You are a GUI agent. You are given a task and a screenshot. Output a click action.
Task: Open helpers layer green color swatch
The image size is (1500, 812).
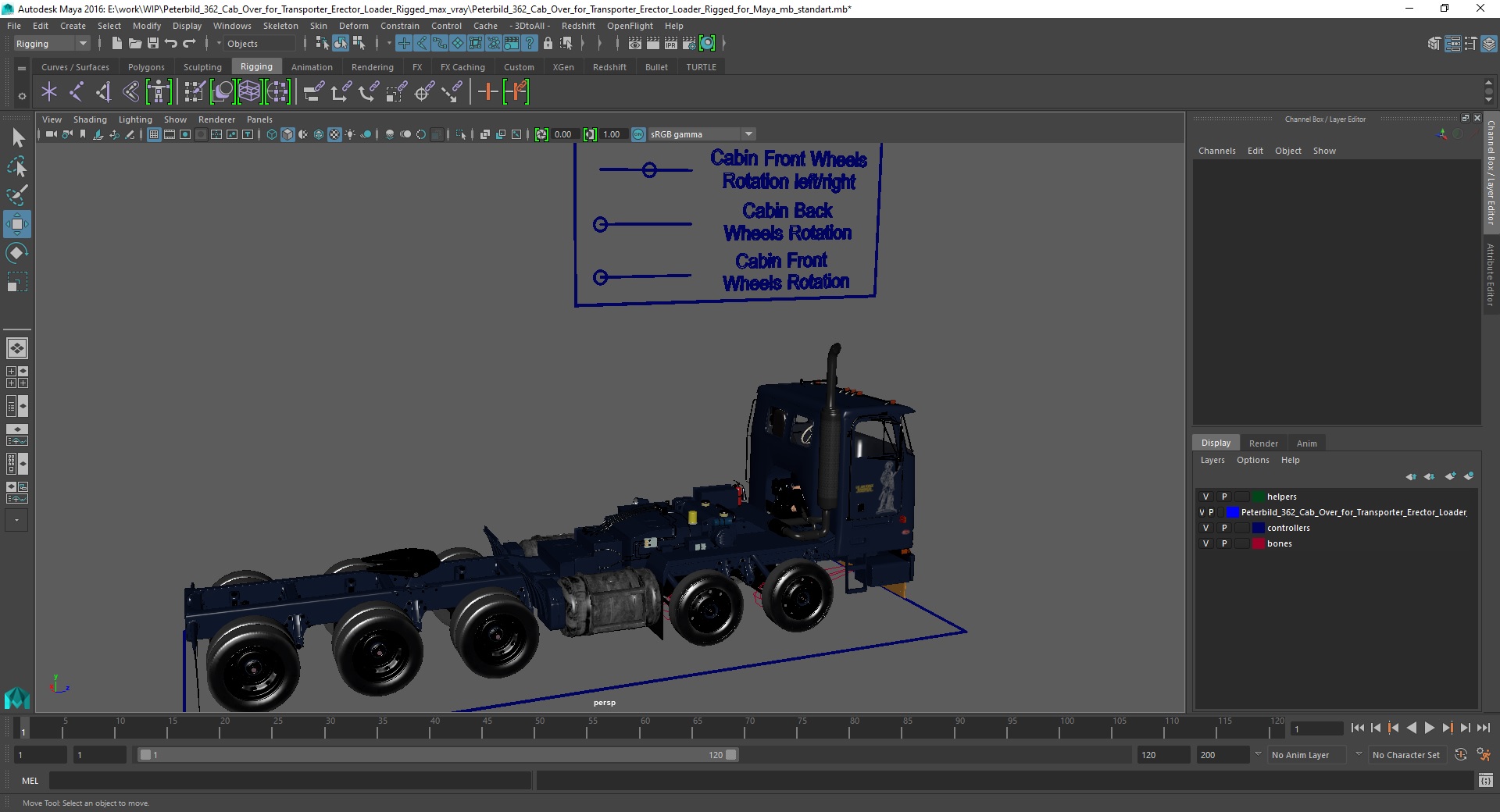[x=1258, y=497]
